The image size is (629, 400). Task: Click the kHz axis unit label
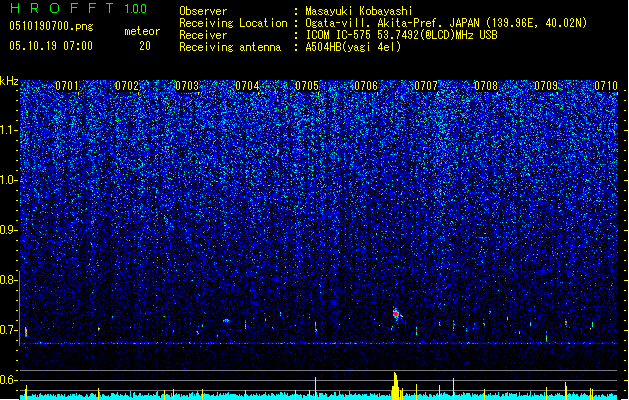click(9, 81)
